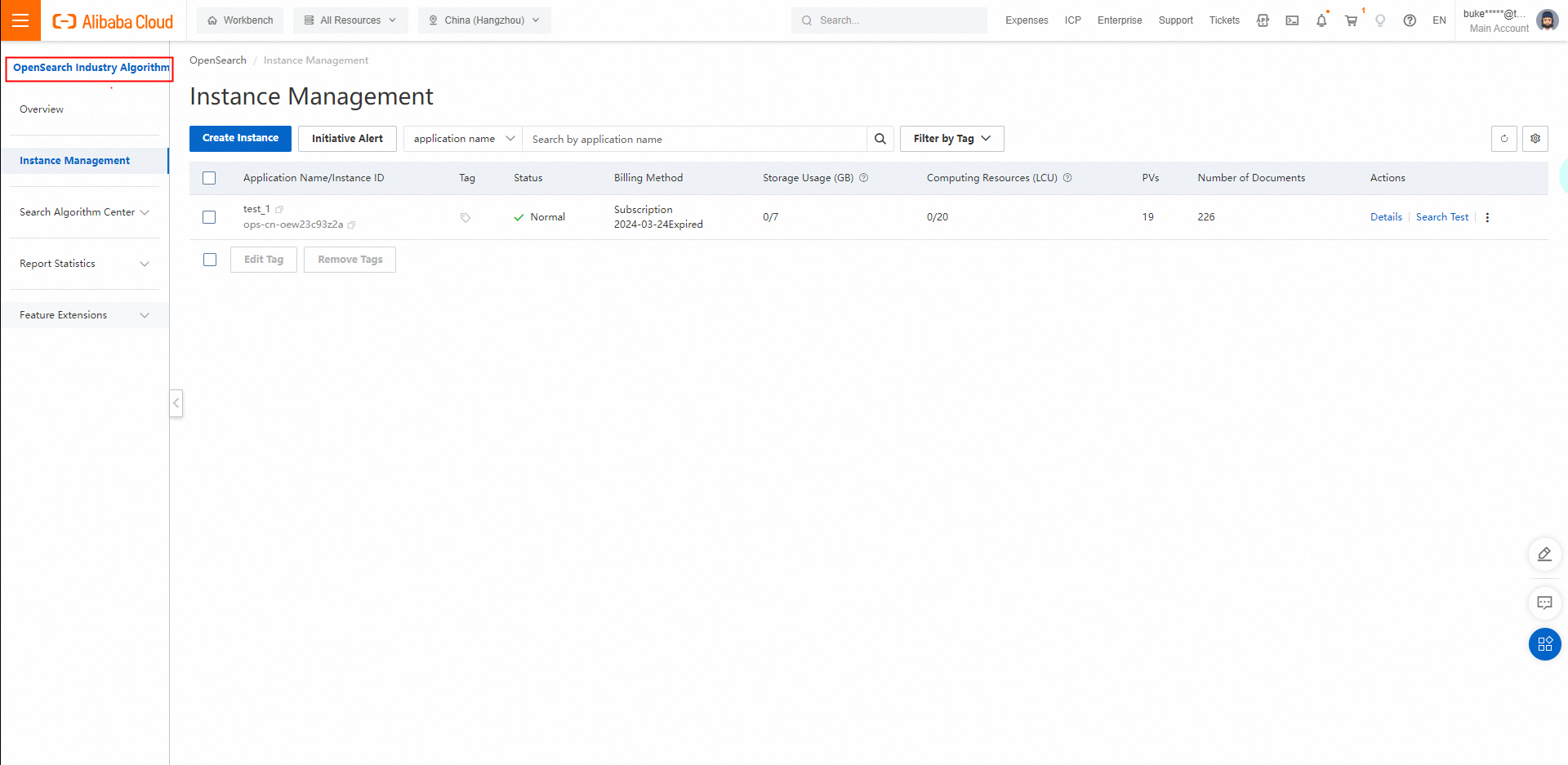Click the lightbulb tips icon
This screenshot has width=1568, height=765.
[1380, 20]
